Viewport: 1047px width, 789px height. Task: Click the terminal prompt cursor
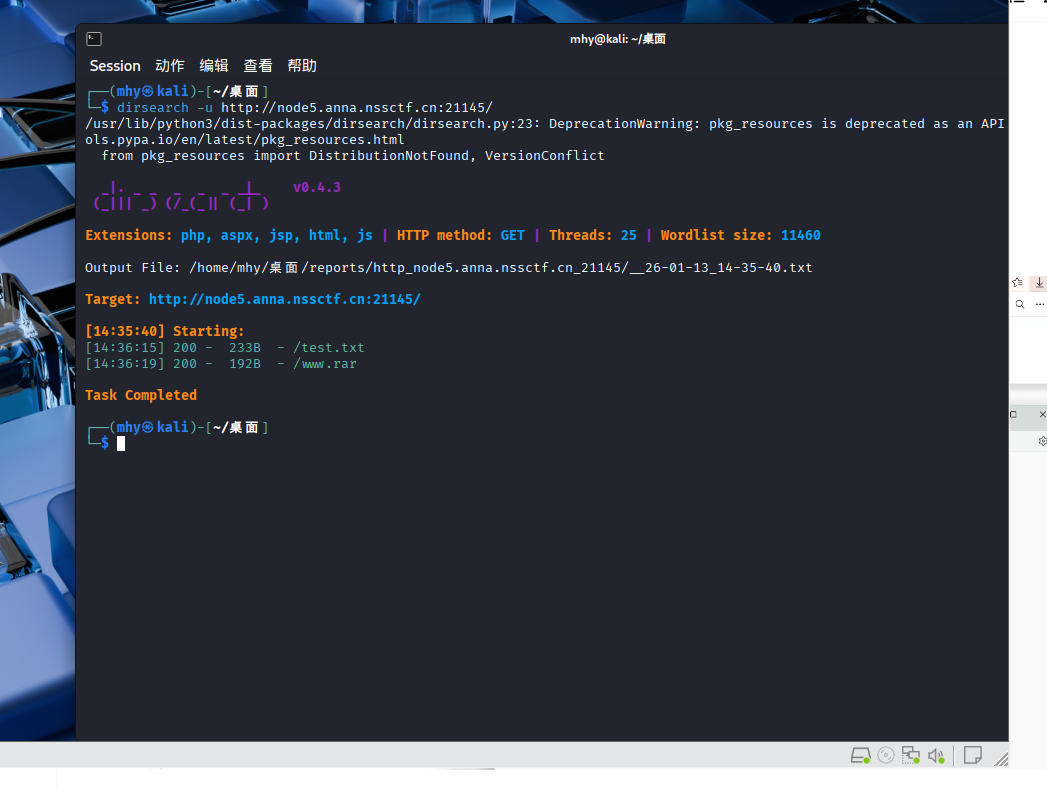pyautogui.click(x=121, y=443)
